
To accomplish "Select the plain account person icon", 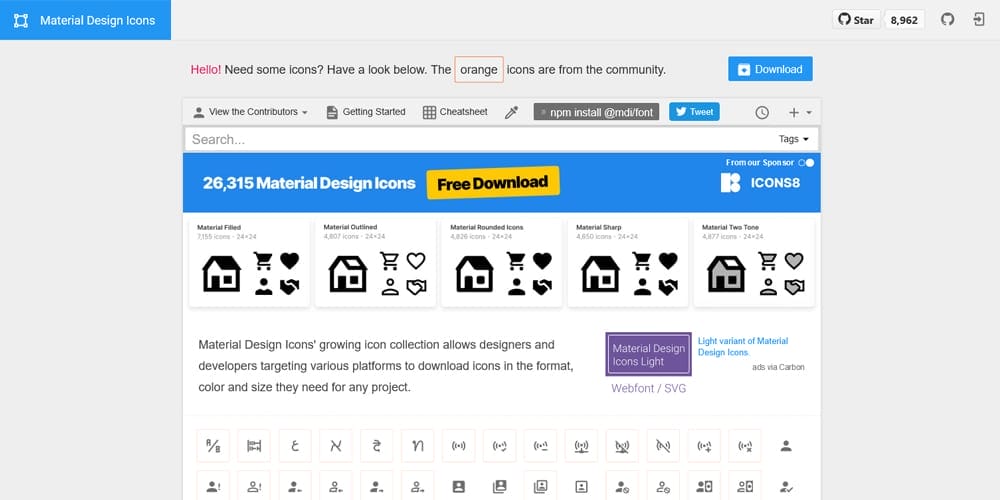I will click(x=786, y=446).
